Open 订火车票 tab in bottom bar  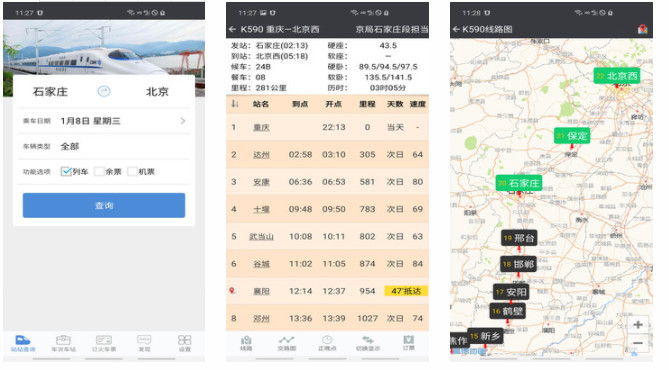[104, 343]
